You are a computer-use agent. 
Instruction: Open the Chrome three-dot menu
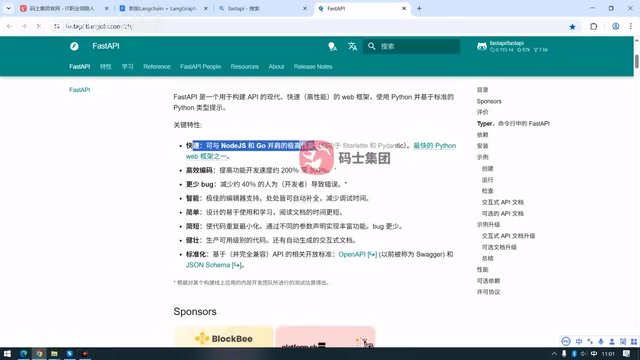(631, 27)
